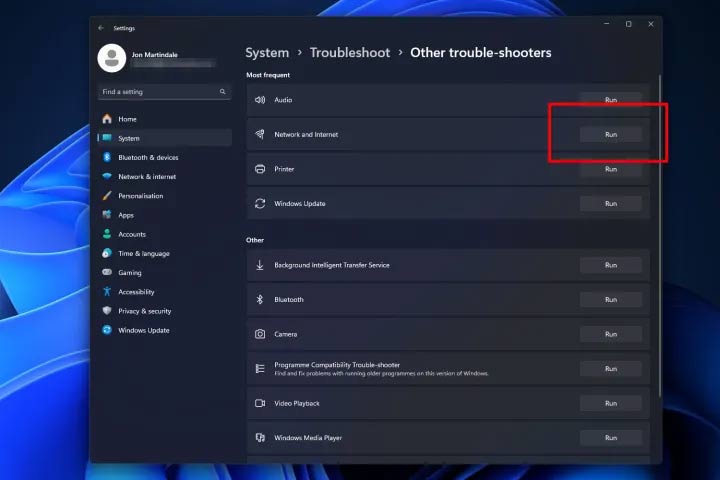This screenshot has height=480, width=720.
Task: Run the Network and Internet trouble-shooter
Action: (610, 135)
